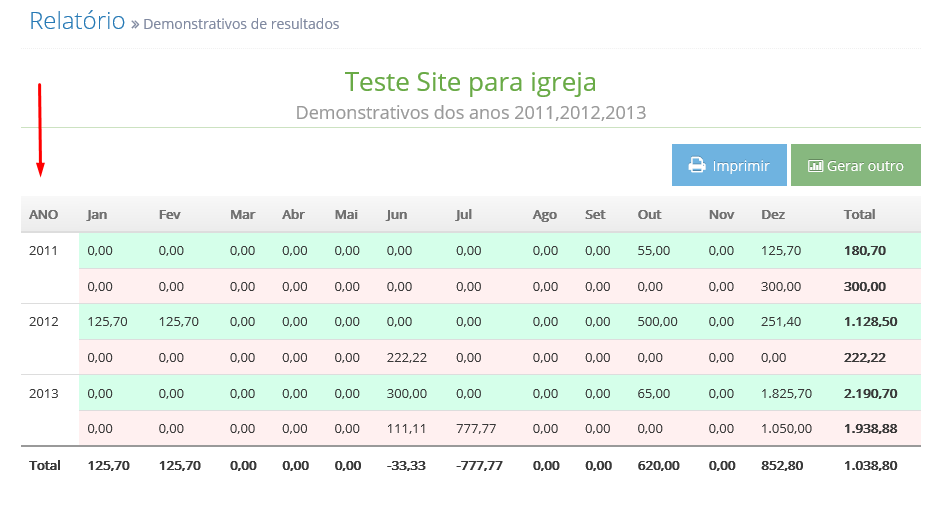Viewport: 949px width, 513px height.
Task: Click the Fev column header
Action: pos(169,215)
